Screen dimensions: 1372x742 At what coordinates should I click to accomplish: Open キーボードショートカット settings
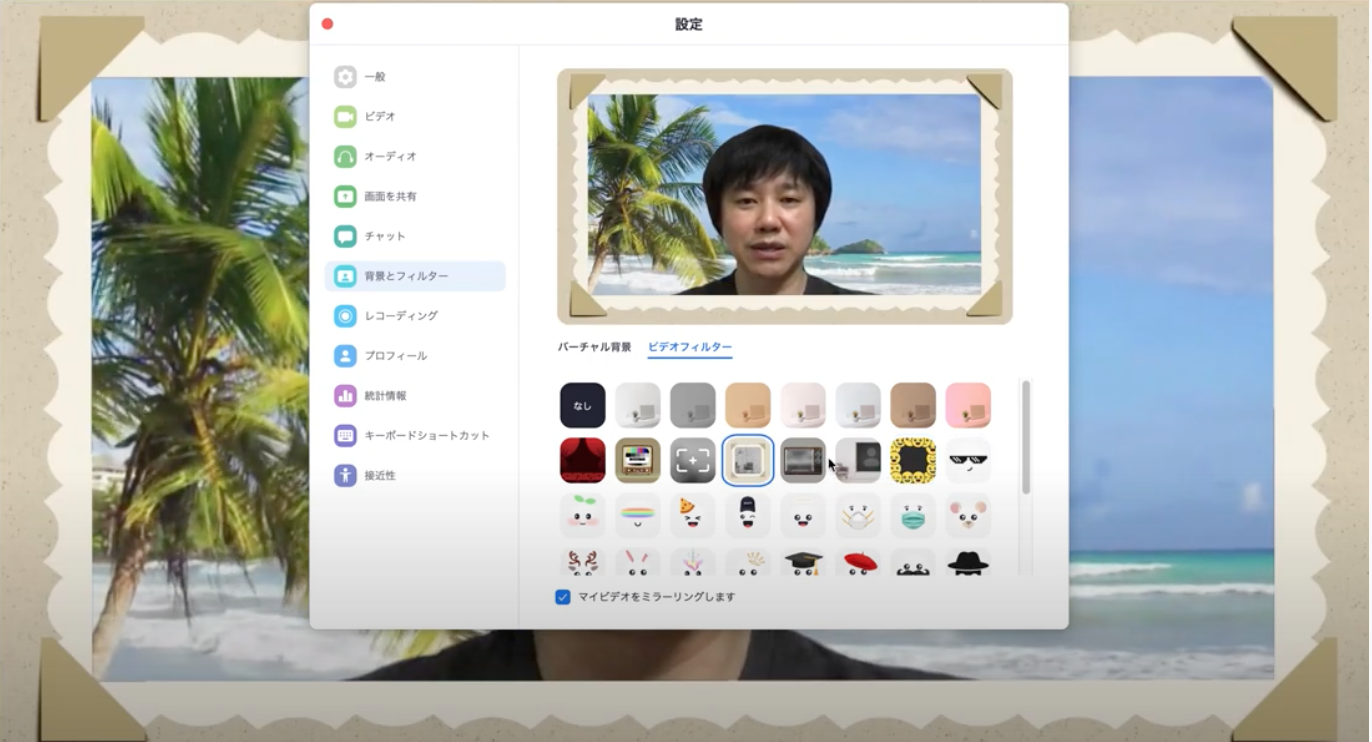tap(414, 436)
